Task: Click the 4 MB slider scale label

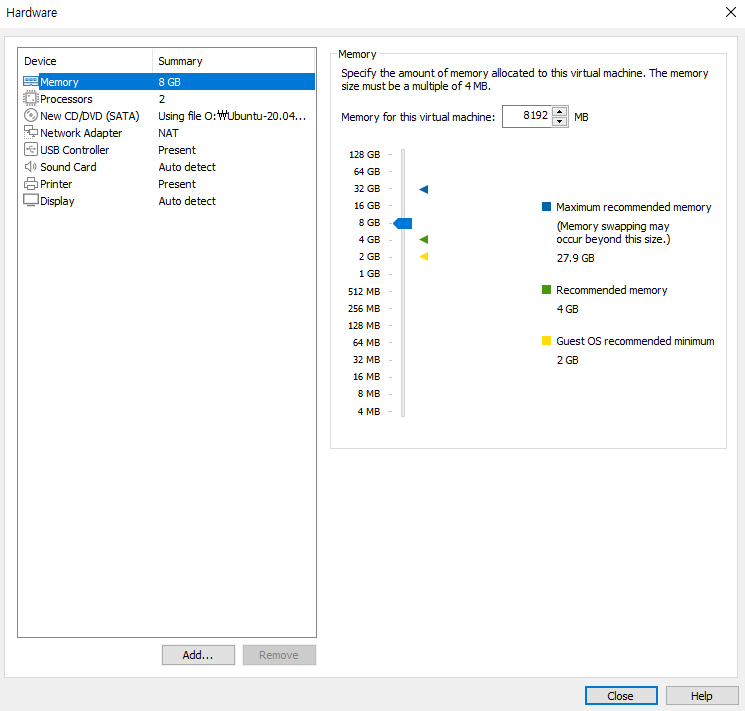Action: (369, 411)
